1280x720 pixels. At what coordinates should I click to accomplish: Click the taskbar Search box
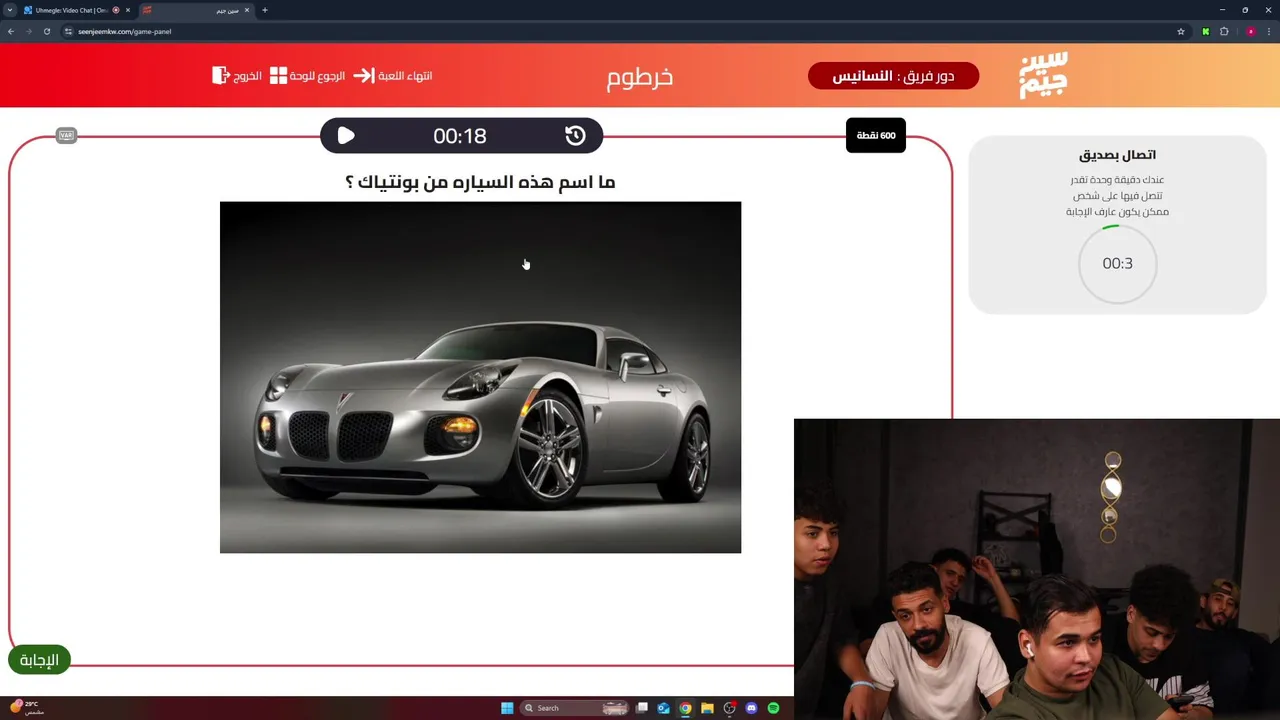[x=576, y=708]
